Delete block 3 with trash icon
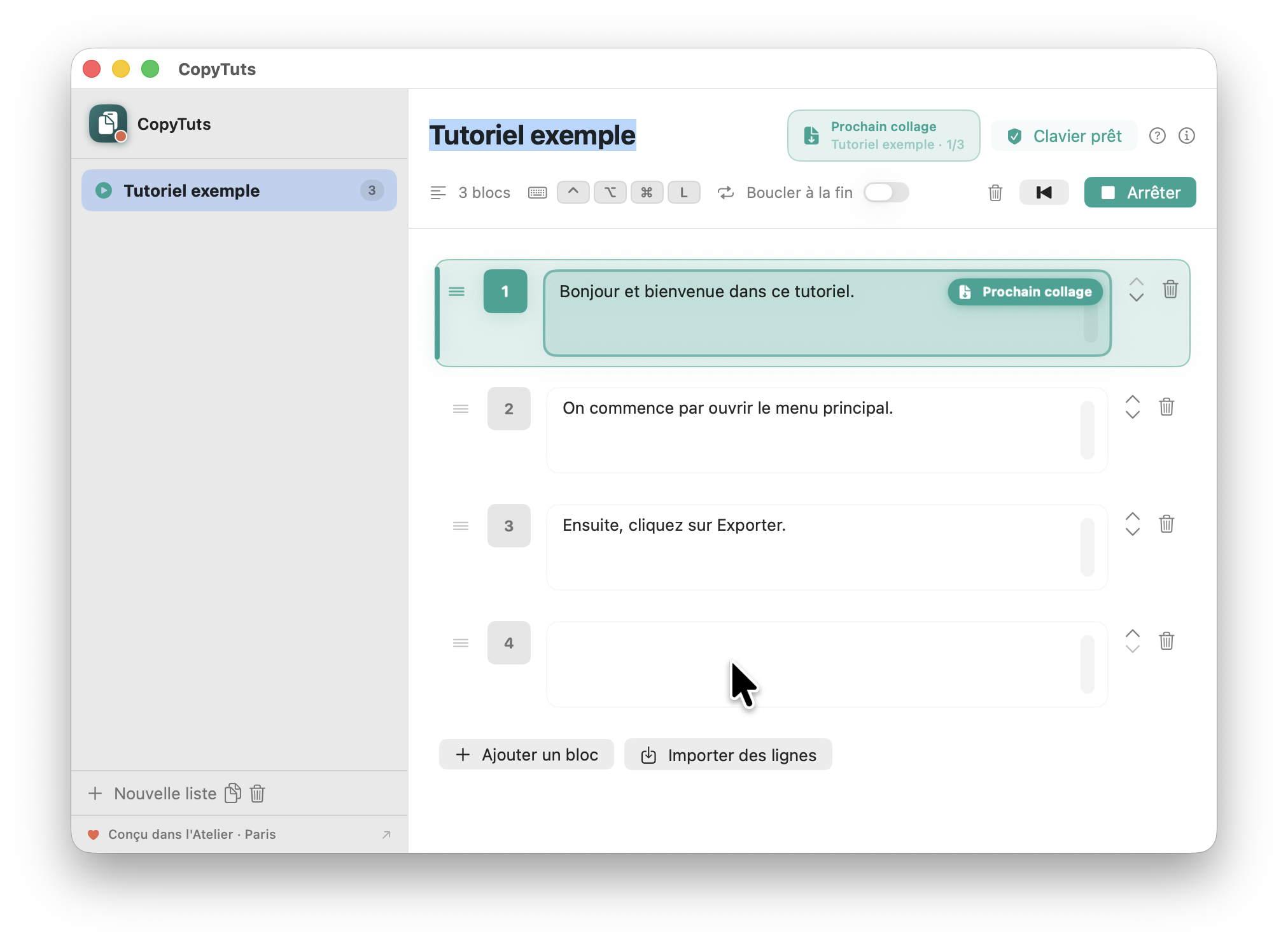The image size is (1288, 947). click(1166, 523)
